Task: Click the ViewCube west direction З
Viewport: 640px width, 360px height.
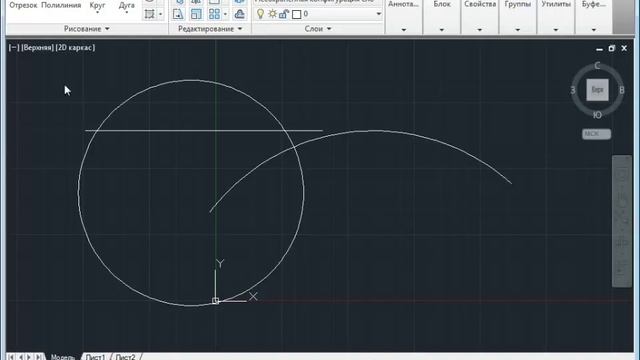Action: pyautogui.click(x=573, y=90)
